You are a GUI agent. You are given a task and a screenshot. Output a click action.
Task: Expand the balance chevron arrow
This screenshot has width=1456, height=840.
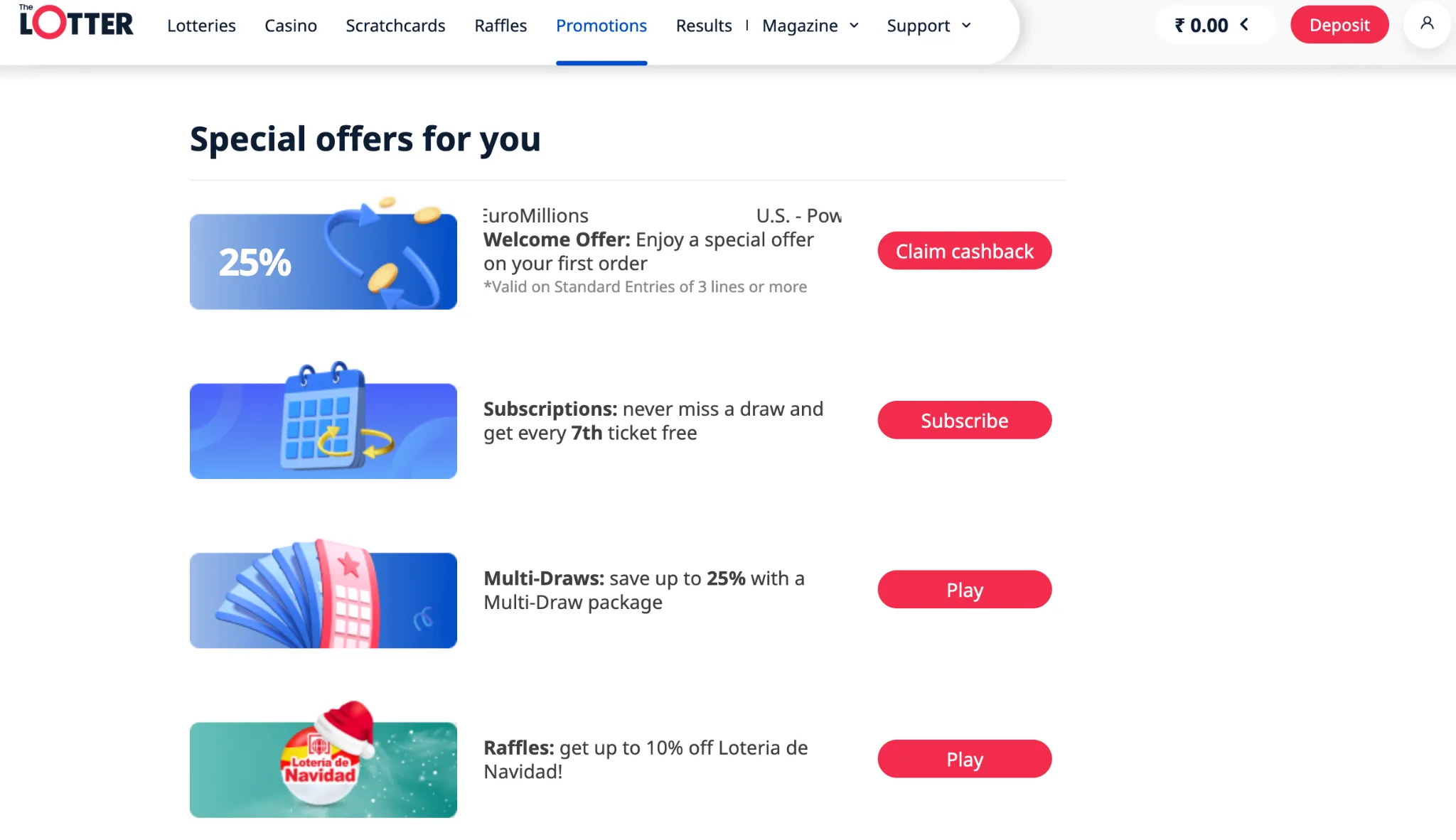coord(1244,25)
